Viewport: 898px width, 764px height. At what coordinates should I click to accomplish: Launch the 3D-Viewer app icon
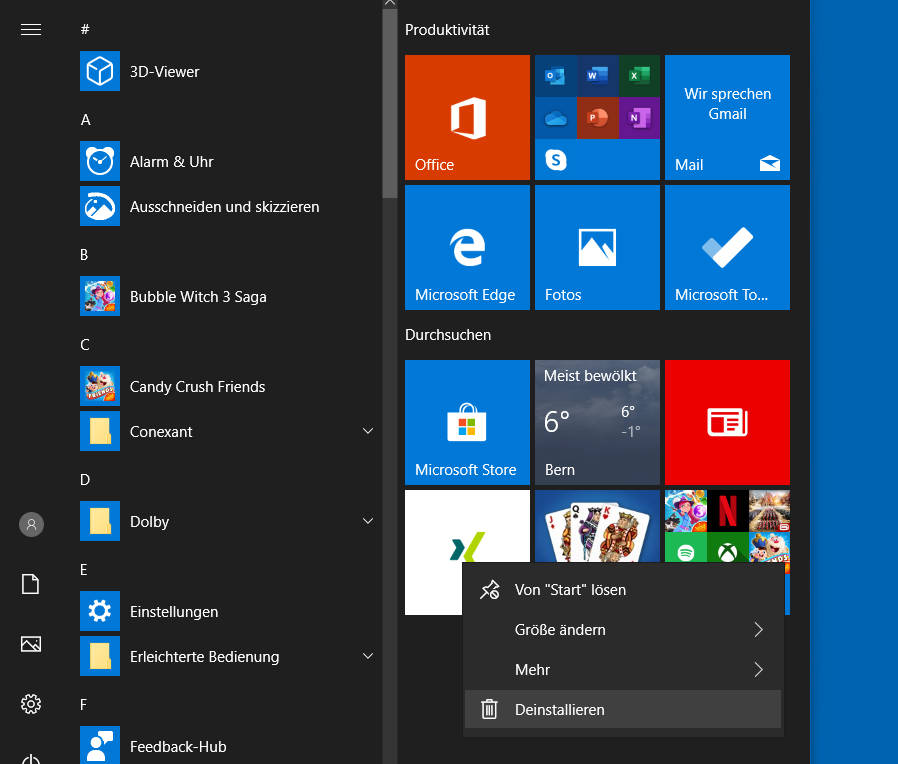(100, 71)
